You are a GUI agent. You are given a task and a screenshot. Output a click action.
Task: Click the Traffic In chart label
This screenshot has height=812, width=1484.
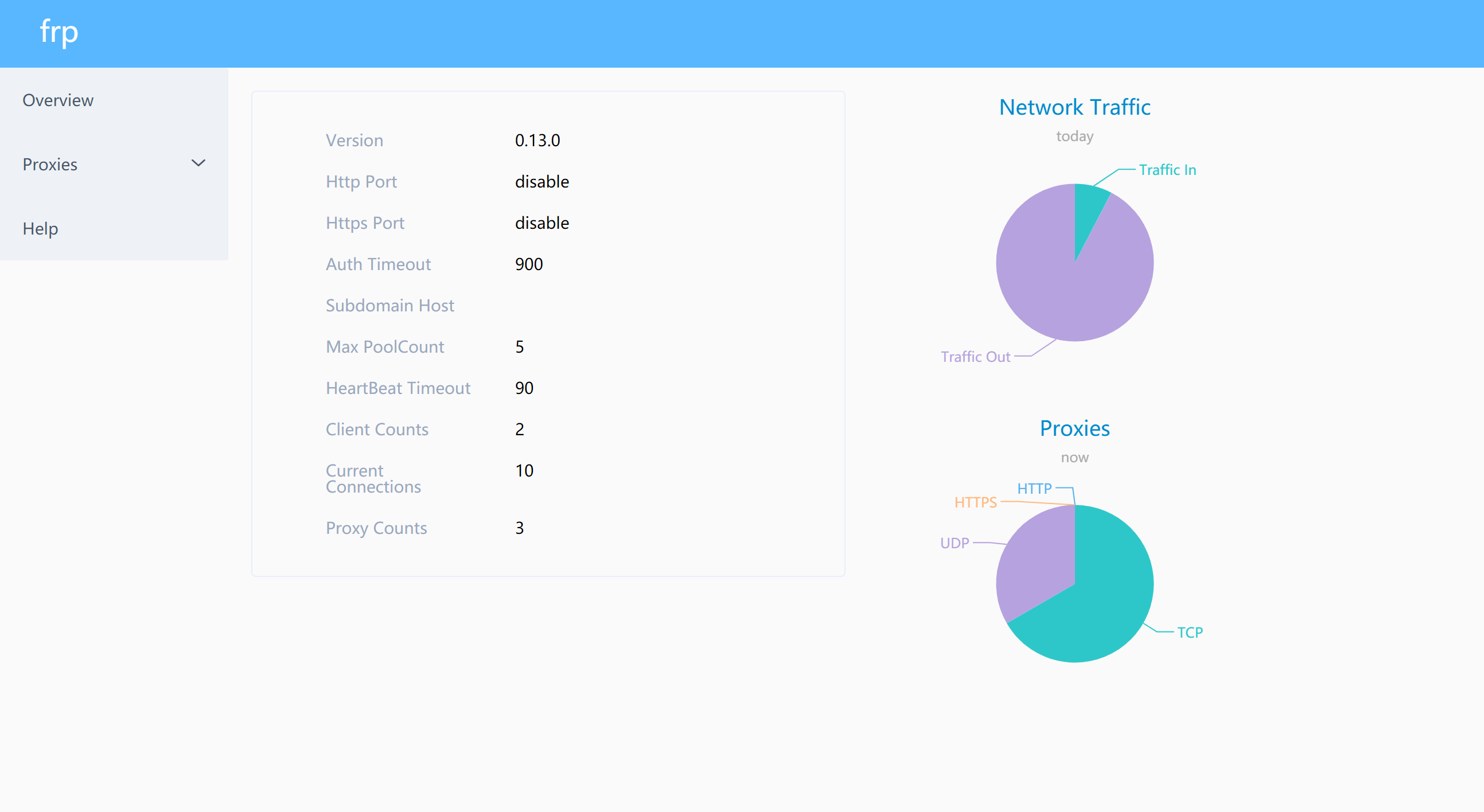pyautogui.click(x=1167, y=170)
